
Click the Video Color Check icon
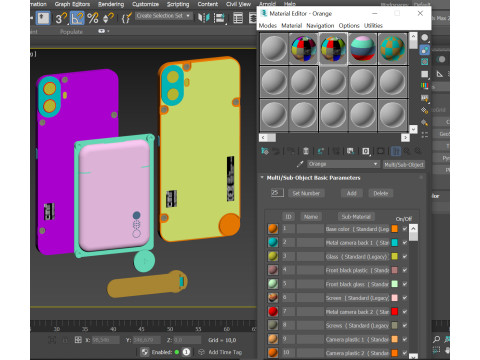tap(425, 86)
